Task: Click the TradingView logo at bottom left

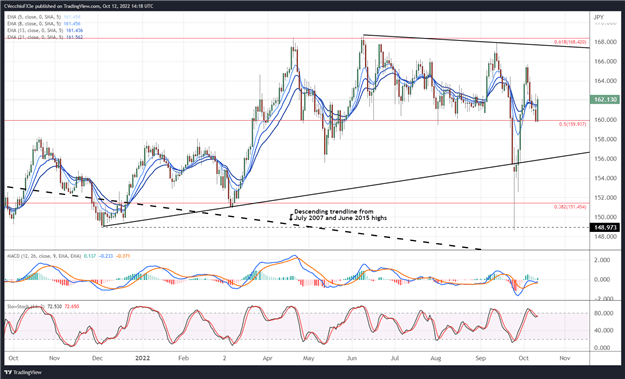Action: (x=24, y=372)
